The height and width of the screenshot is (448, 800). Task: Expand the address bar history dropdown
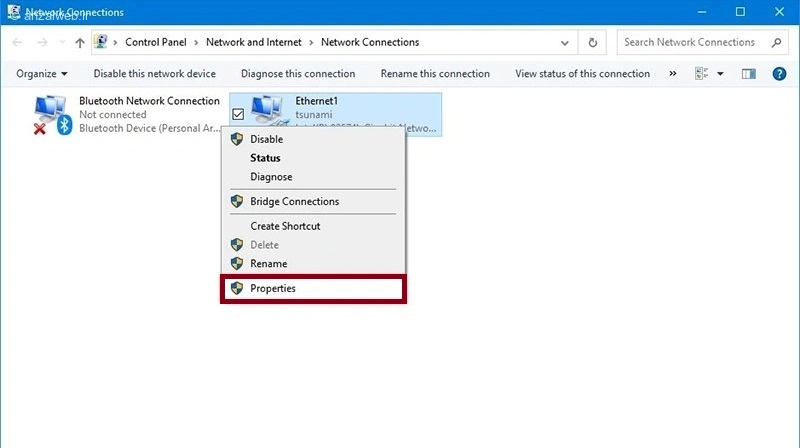(564, 43)
